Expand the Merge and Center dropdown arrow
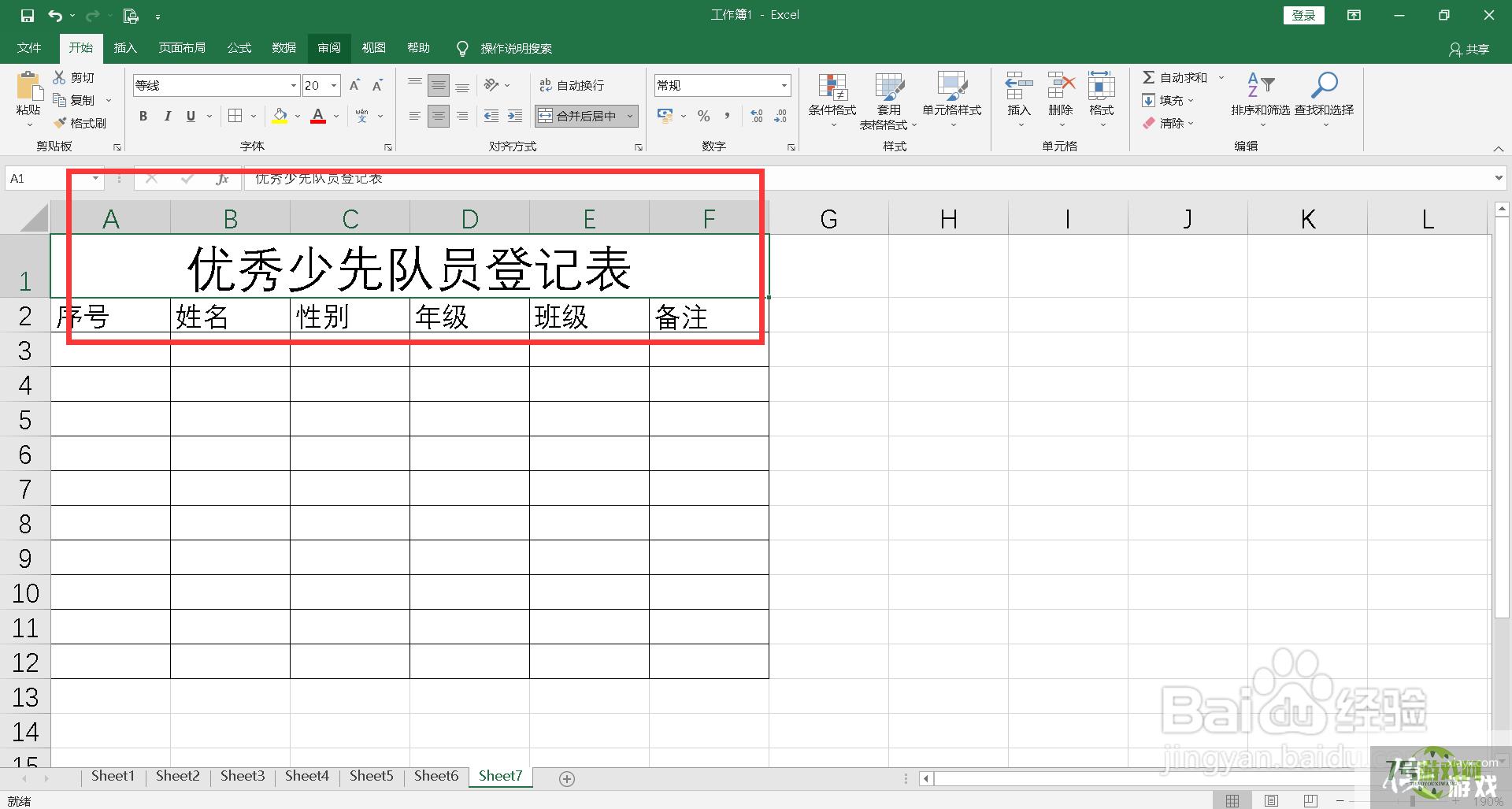Screen dimensions: 1512x809 630,116
